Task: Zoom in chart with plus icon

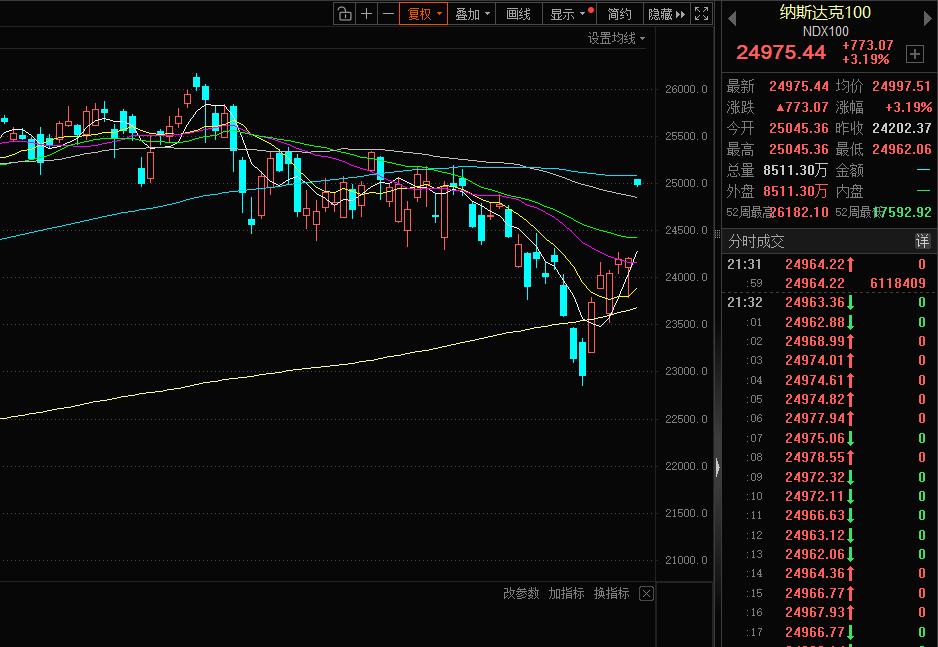Action: [367, 14]
